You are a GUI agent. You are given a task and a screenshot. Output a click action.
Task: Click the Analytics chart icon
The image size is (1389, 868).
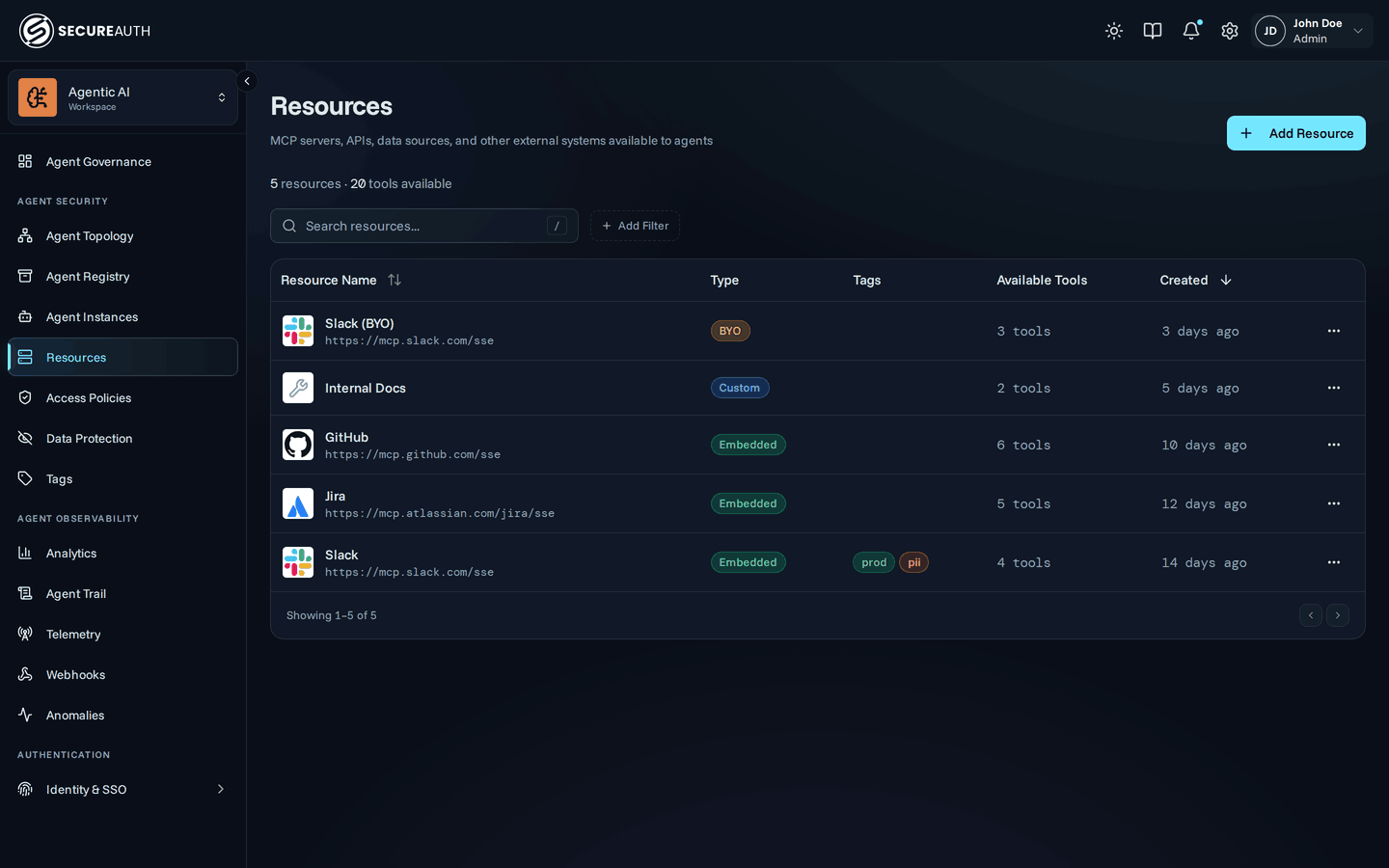click(25, 553)
